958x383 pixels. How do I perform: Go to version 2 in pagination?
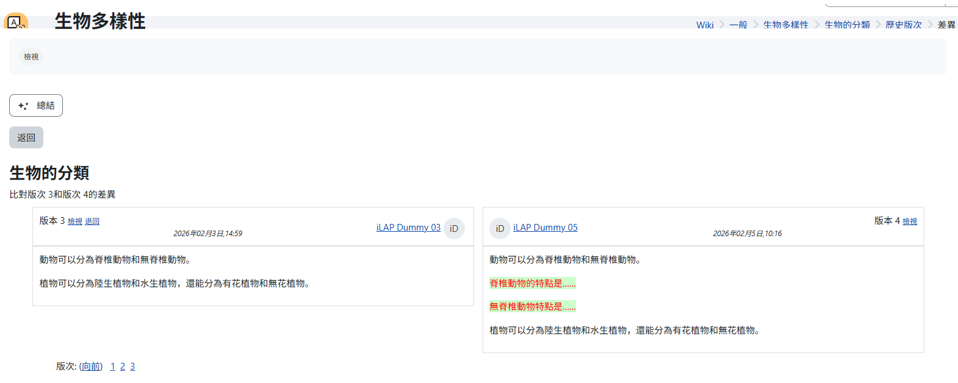point(122,367)
